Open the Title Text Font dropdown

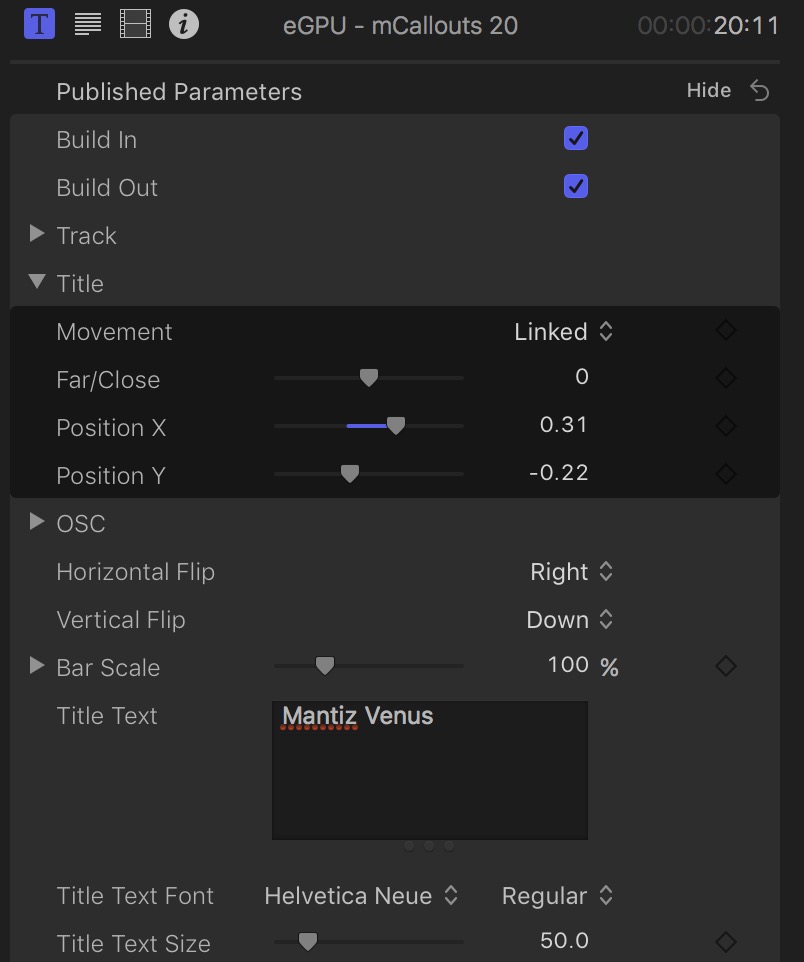point(361,896)
